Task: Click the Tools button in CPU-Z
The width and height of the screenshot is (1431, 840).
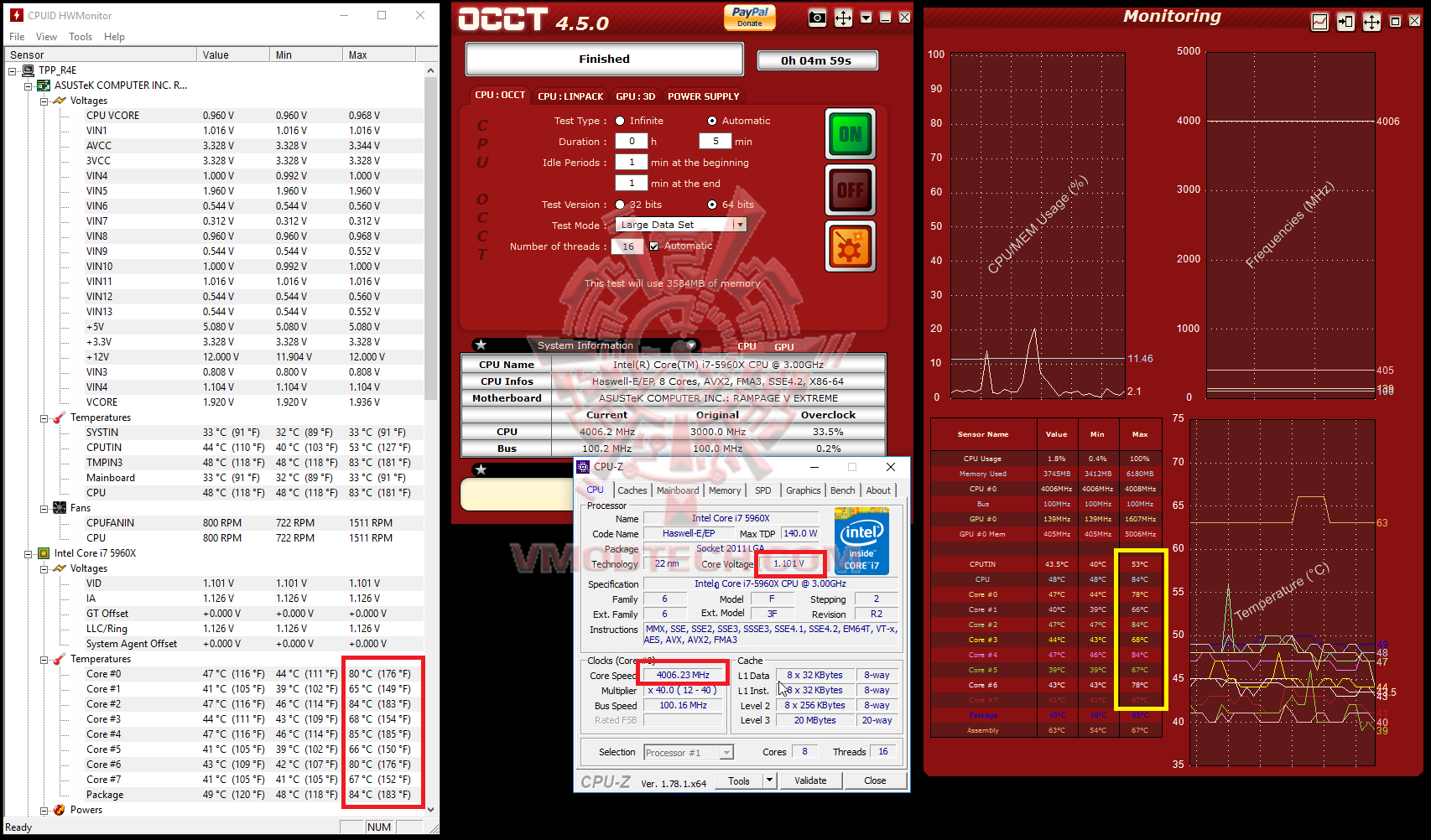Action: point(739,780)
